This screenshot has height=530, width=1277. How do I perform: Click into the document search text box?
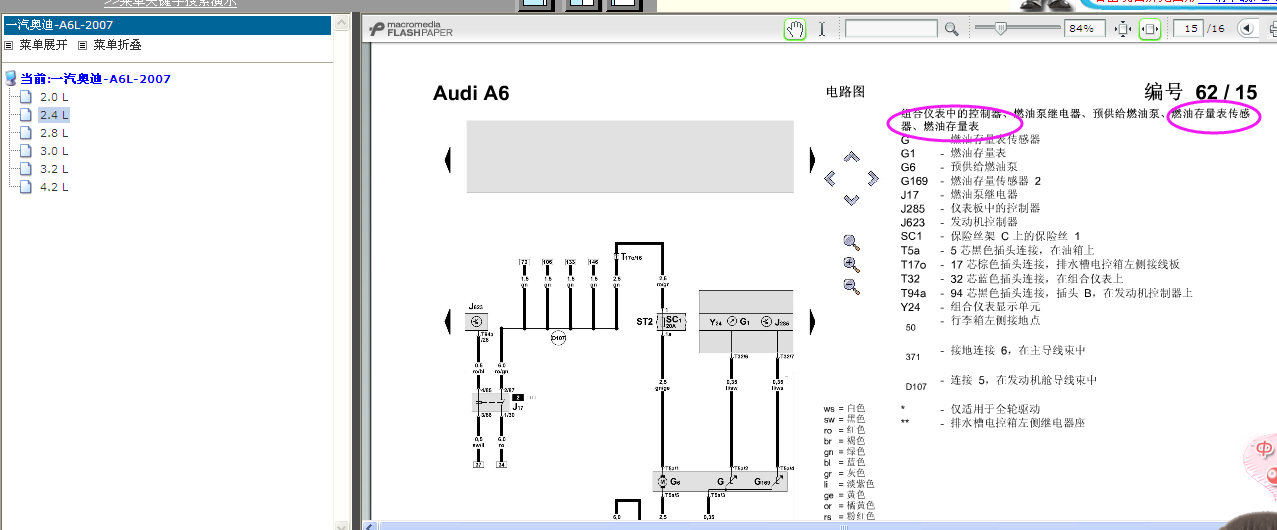892,29
